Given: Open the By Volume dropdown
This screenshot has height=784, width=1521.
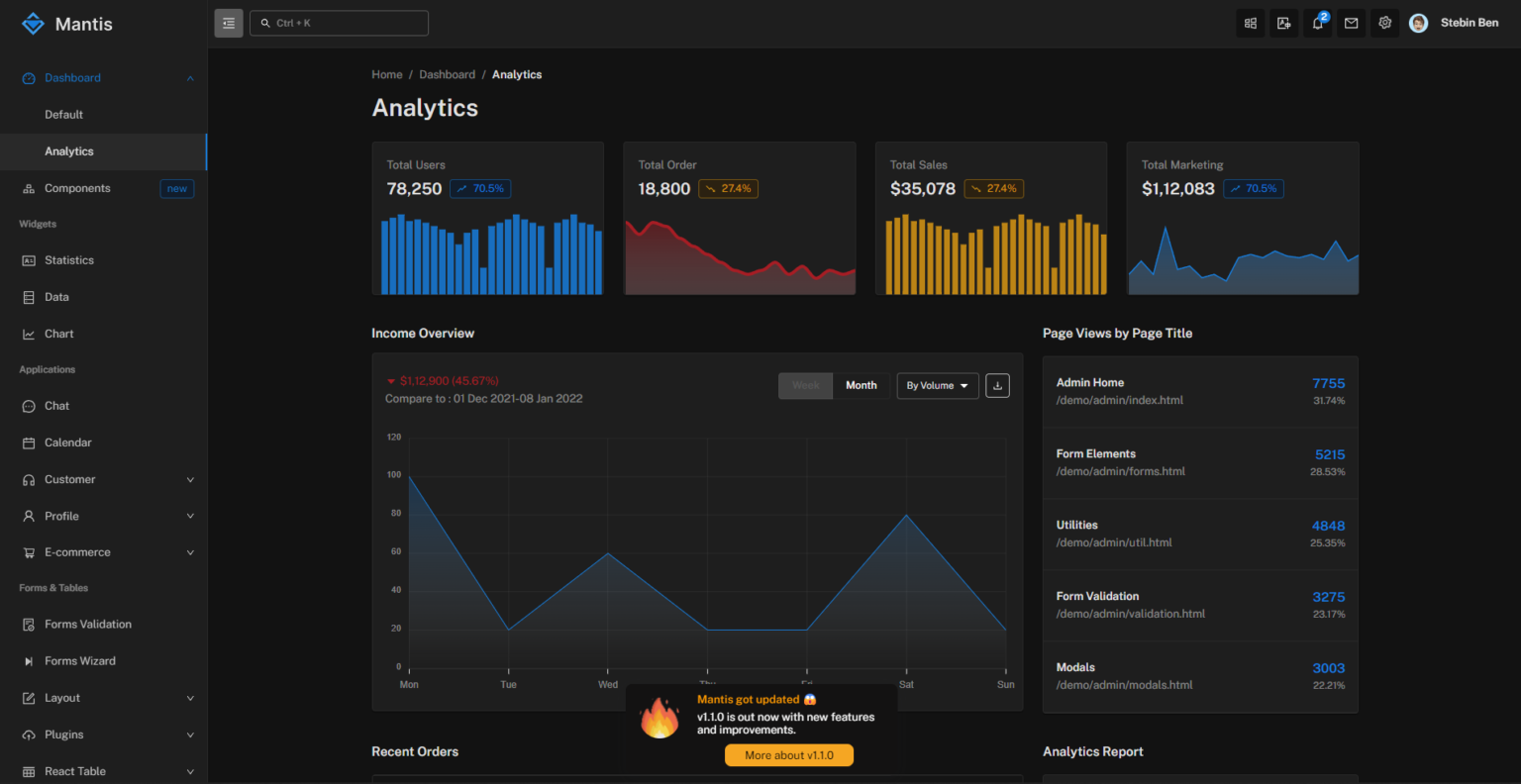Looking at the screenshot, I should pos(938,385).
